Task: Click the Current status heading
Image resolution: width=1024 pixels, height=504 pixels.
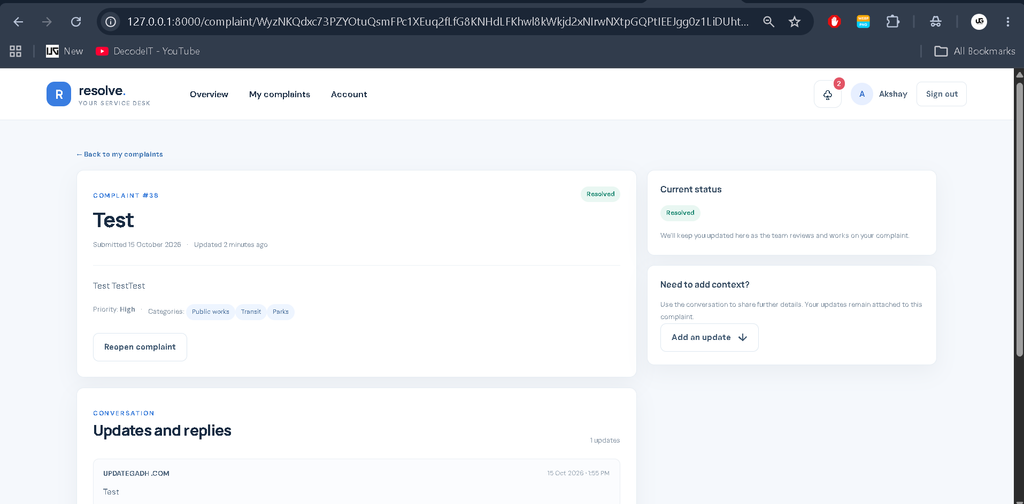Action: point(691,189)
